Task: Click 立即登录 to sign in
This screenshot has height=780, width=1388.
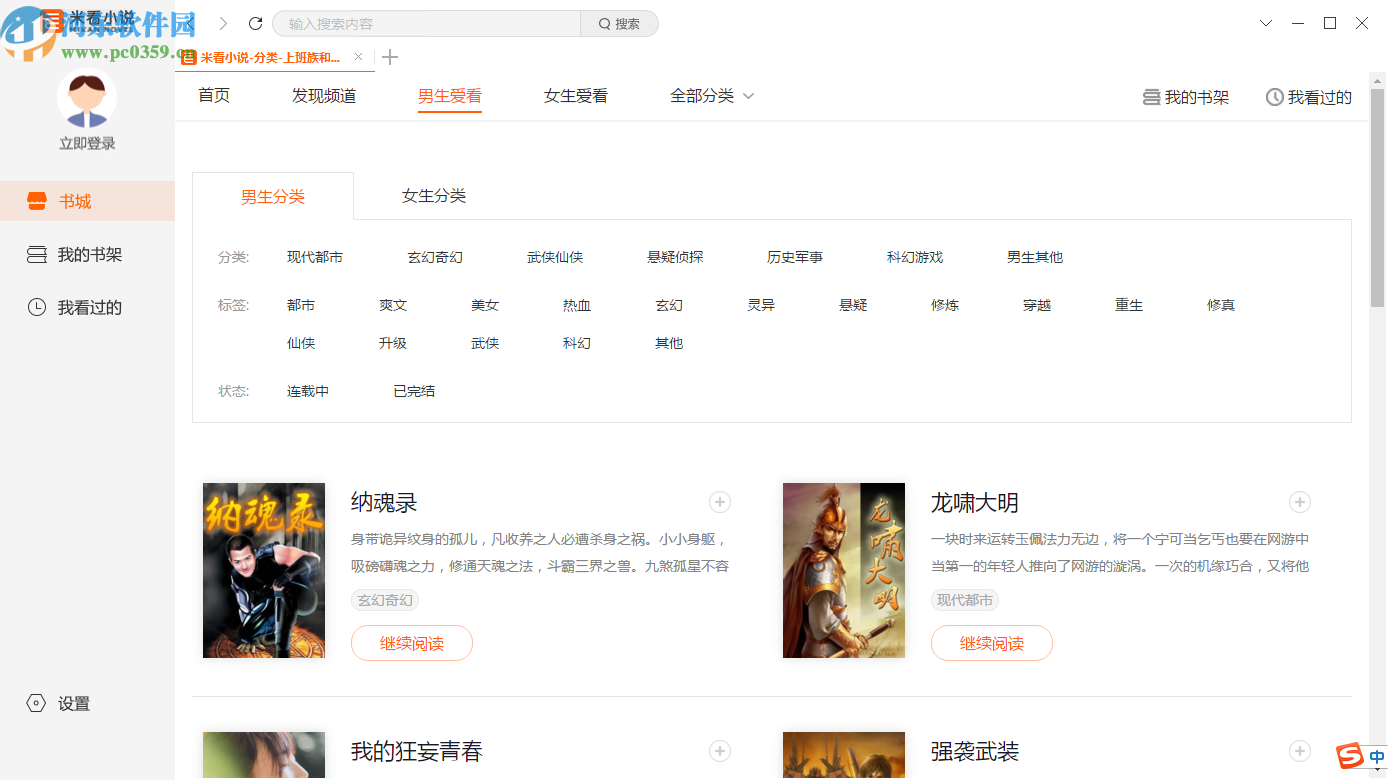Action: [87, 143]
